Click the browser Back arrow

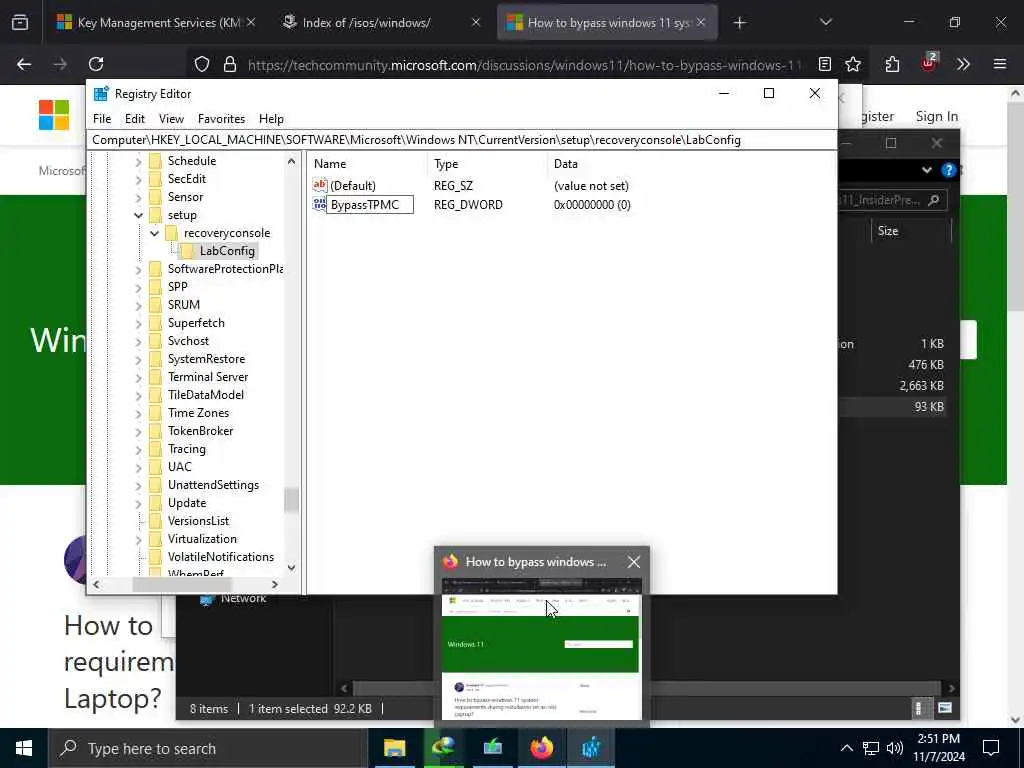coord(24,64)
